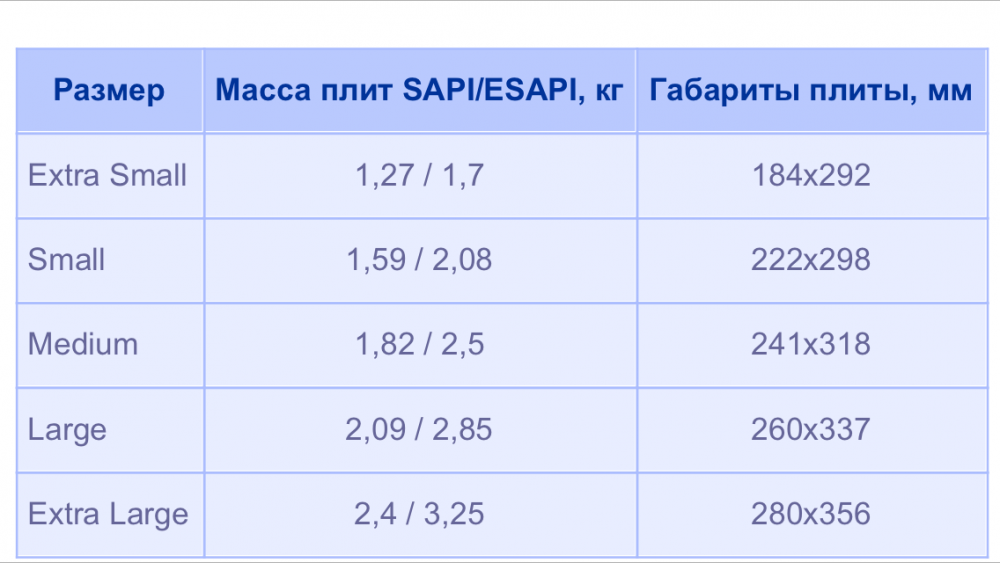Click the 'кг' unit in the mass header

pyautogui.click(x=608, y=92)
